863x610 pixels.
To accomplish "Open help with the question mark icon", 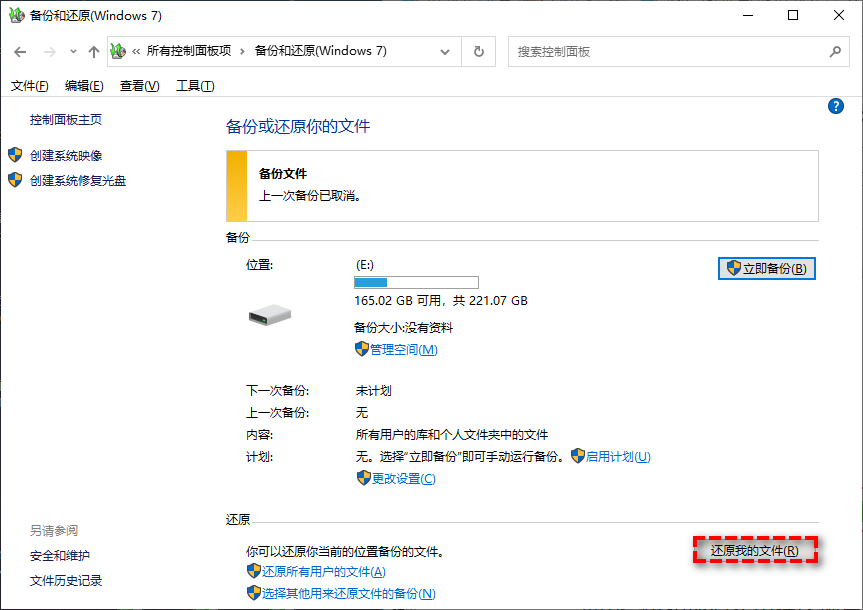I will [835, 106].
